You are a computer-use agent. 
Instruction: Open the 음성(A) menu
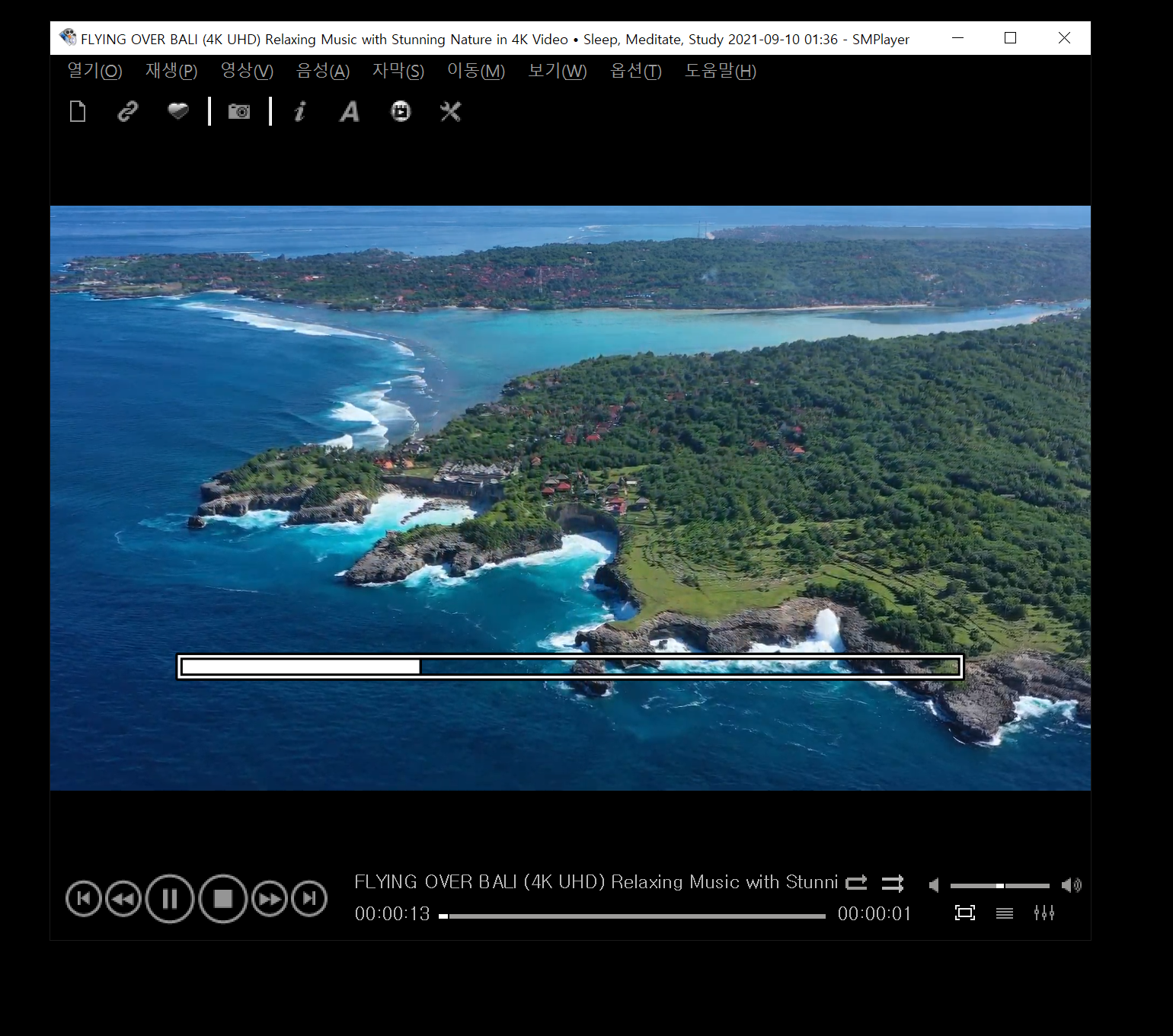[323, 71]
